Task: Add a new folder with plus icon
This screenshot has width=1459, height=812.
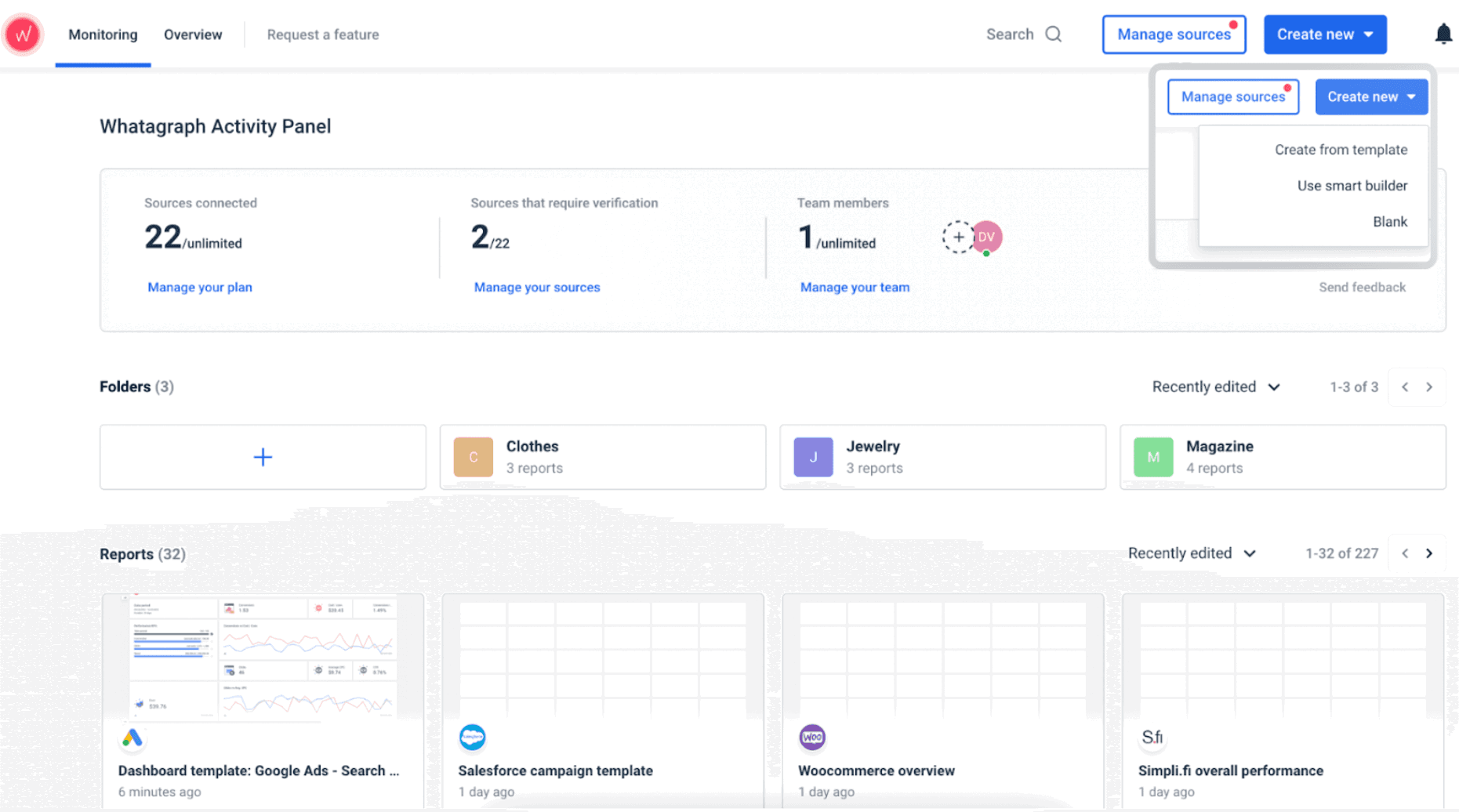Action: point(263,457)
